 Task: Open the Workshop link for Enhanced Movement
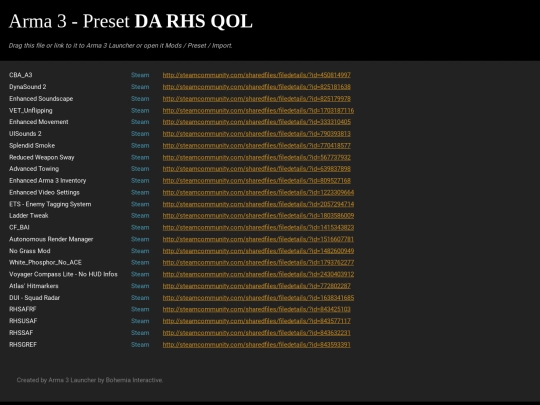pos(257,122)
